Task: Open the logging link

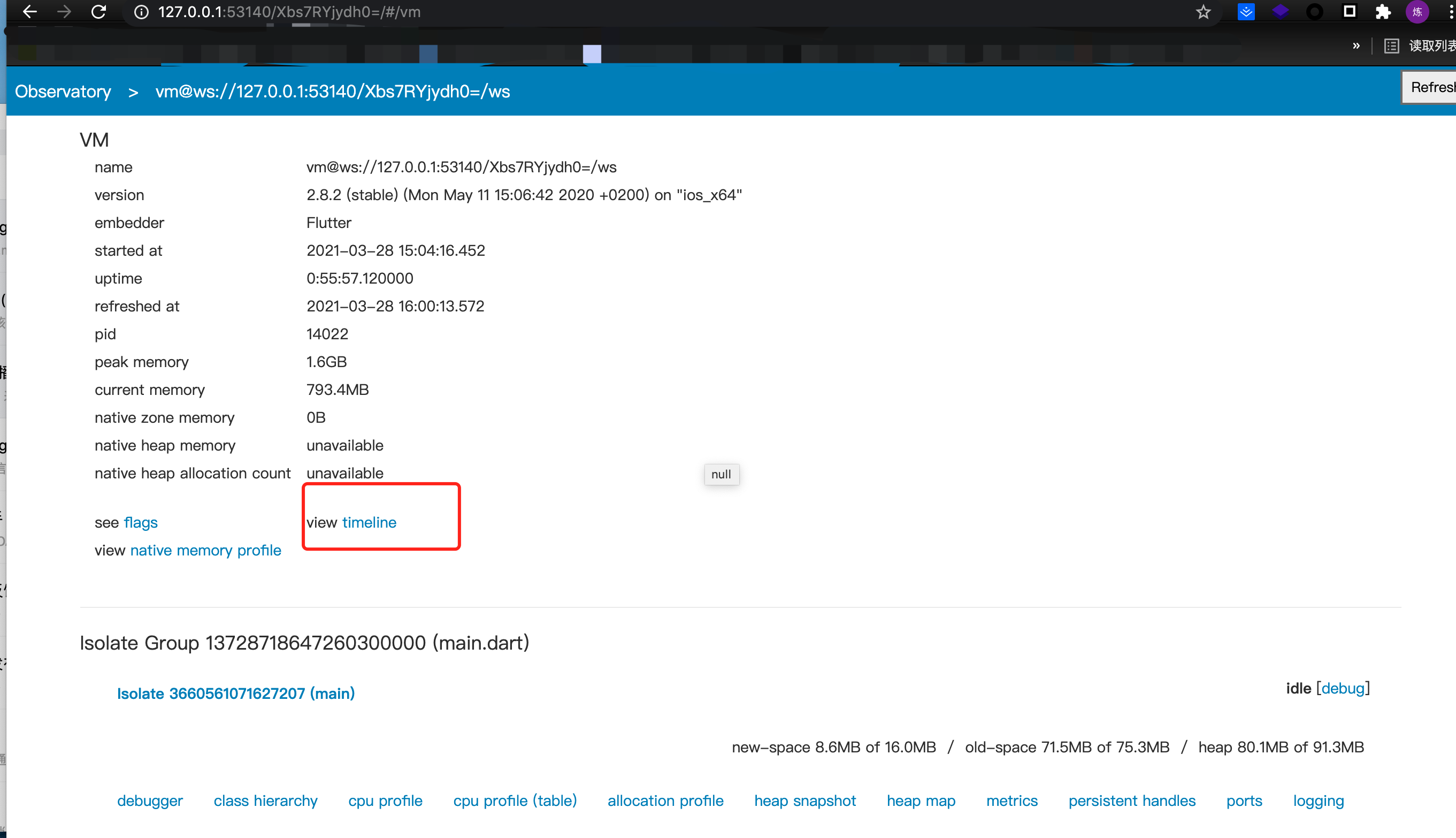Action: (1319, 801)
